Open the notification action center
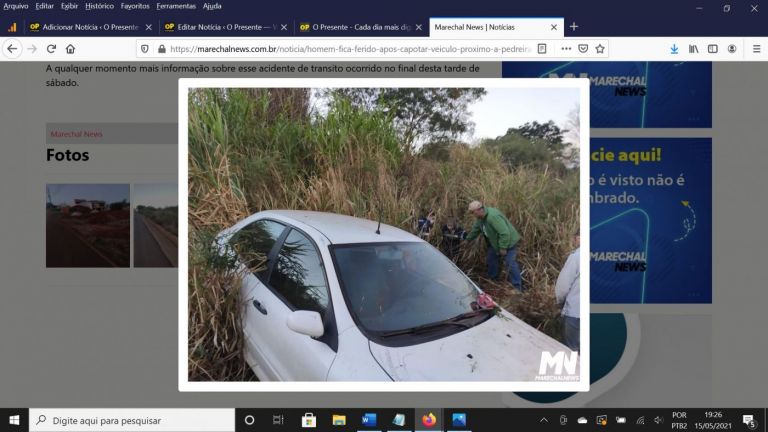 pos(749,420)
